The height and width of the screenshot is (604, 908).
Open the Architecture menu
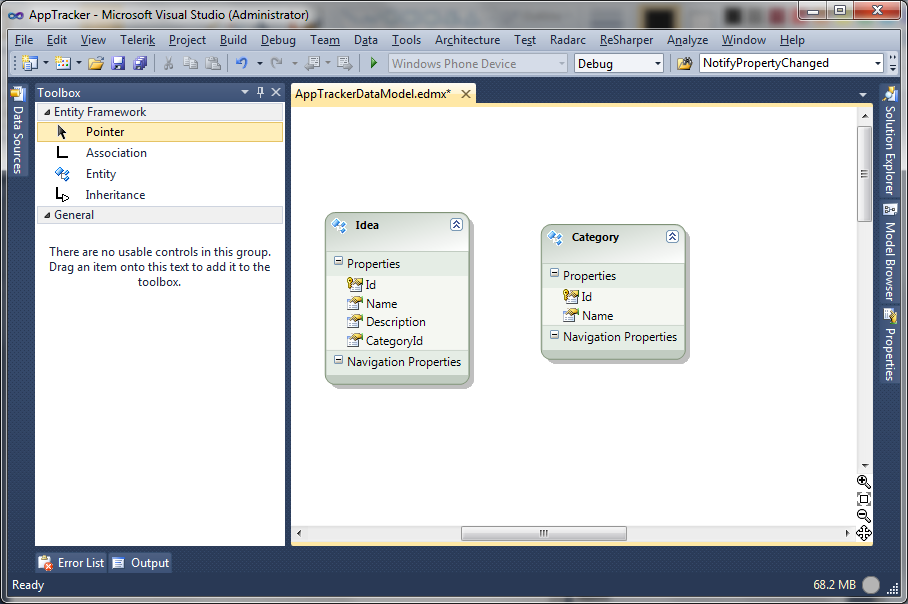pyautogui.click(x=467, y=40)
